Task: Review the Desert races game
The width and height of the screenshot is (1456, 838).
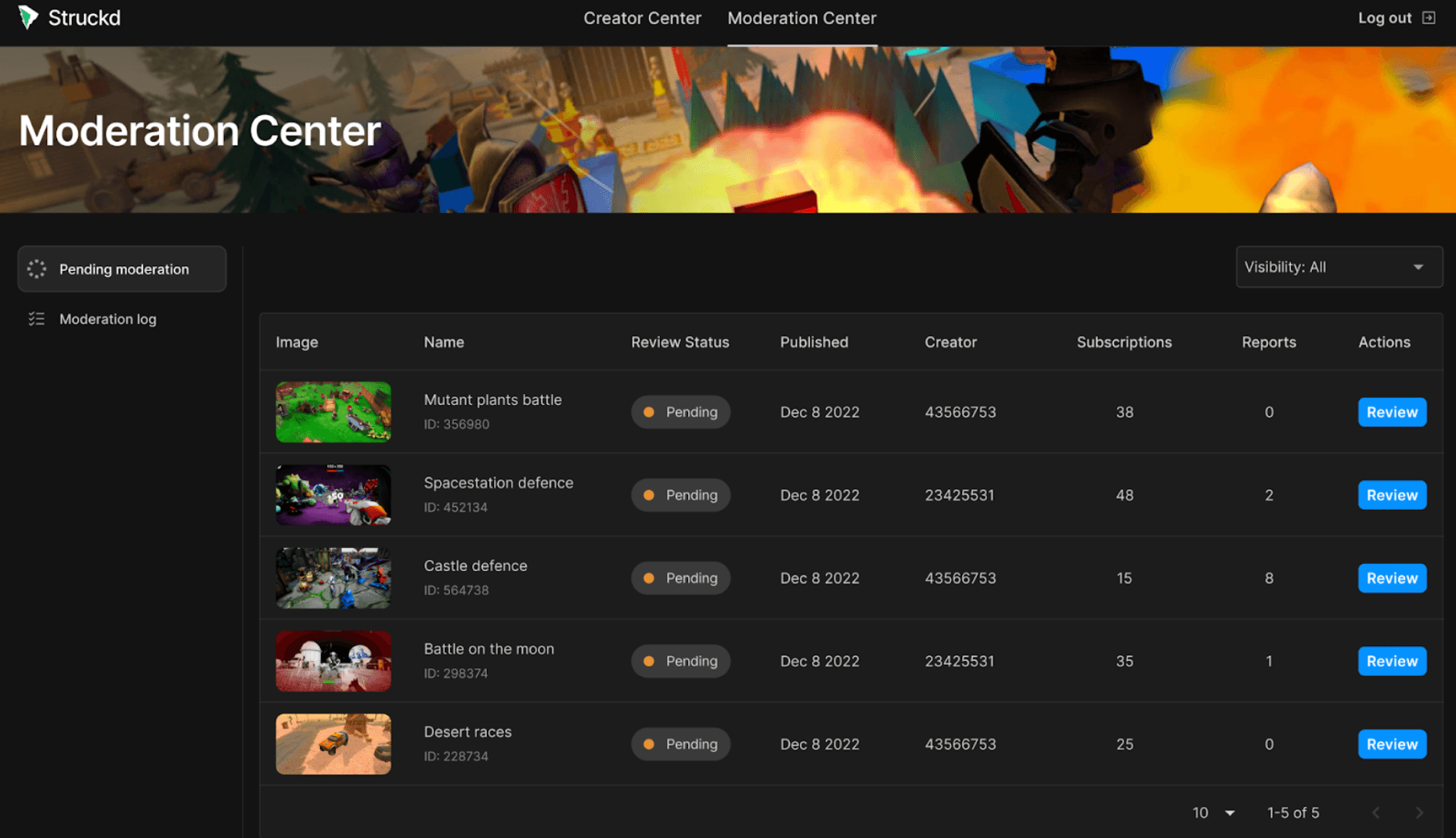Action: click(1392, 744)
